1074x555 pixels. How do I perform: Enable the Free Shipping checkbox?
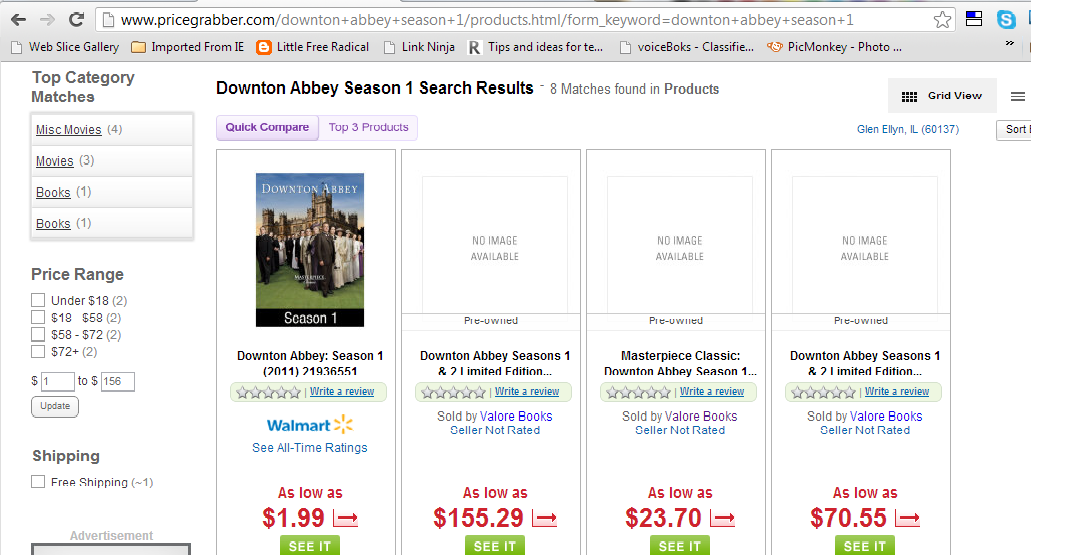(x=38, y=482)
